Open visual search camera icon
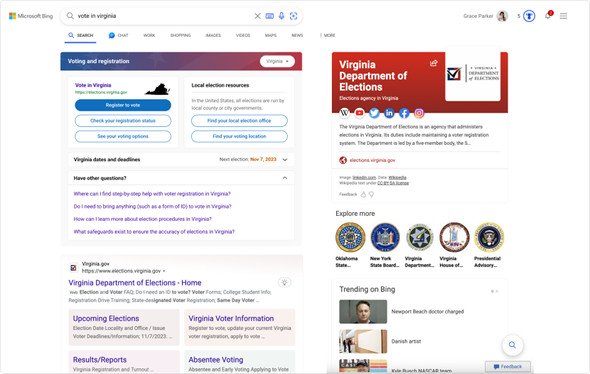The height and width of the screenshot is (374, 590). pos(293,16)
